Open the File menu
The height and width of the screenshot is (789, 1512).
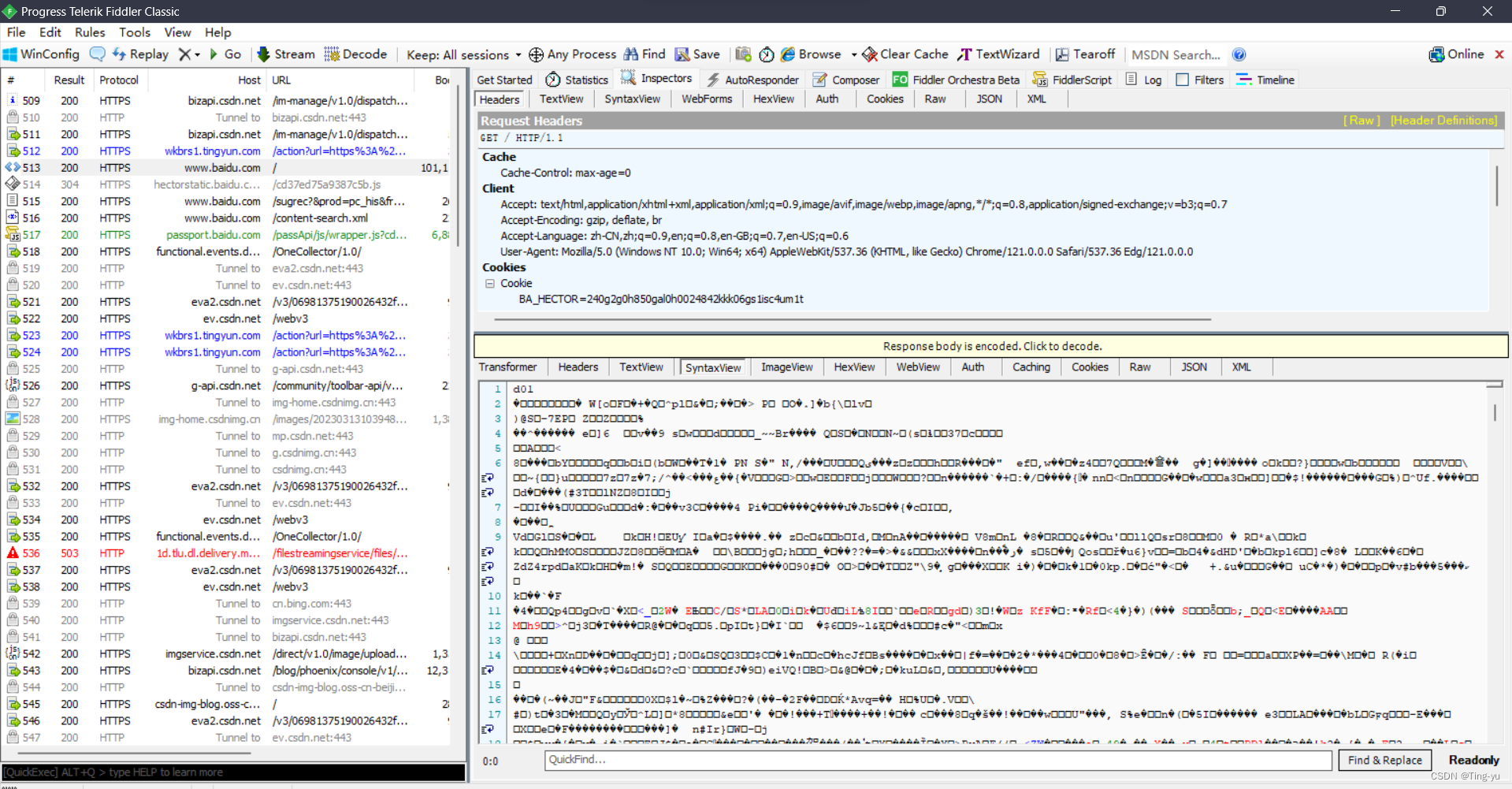pos(16,32)
